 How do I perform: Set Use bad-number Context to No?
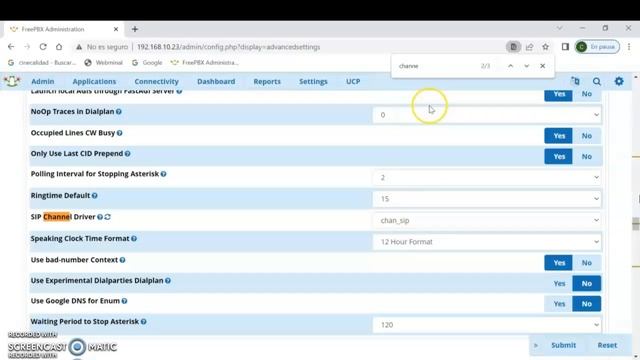pos(587,262)
